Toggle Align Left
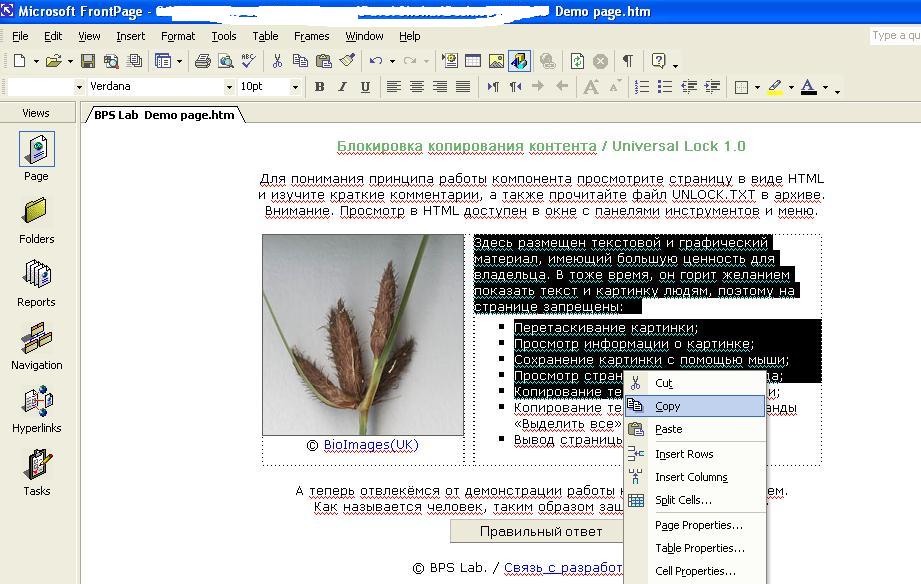Screen dimensions: 921x584 tap(394, 87)
